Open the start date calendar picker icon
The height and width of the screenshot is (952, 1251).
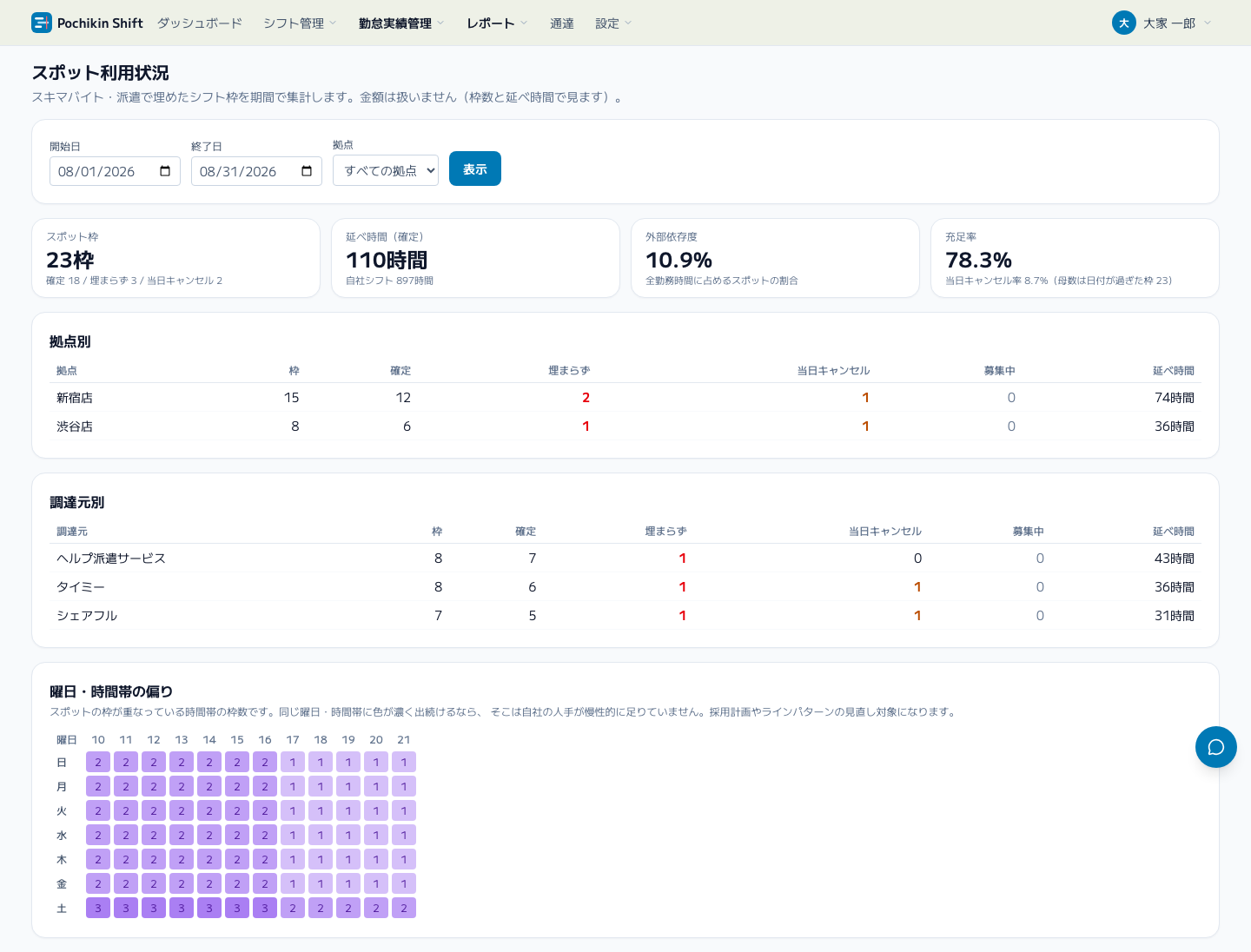pos(165,171)
